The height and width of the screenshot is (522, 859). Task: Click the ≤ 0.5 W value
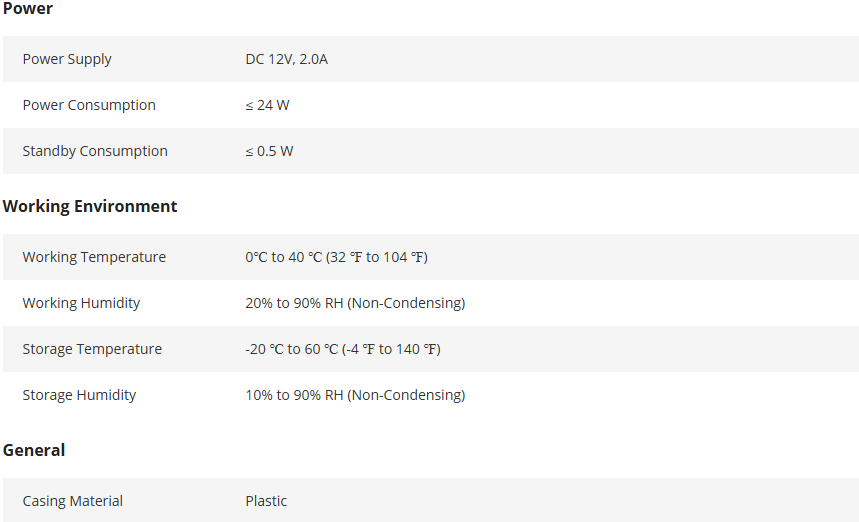click(x=269, y=151)
